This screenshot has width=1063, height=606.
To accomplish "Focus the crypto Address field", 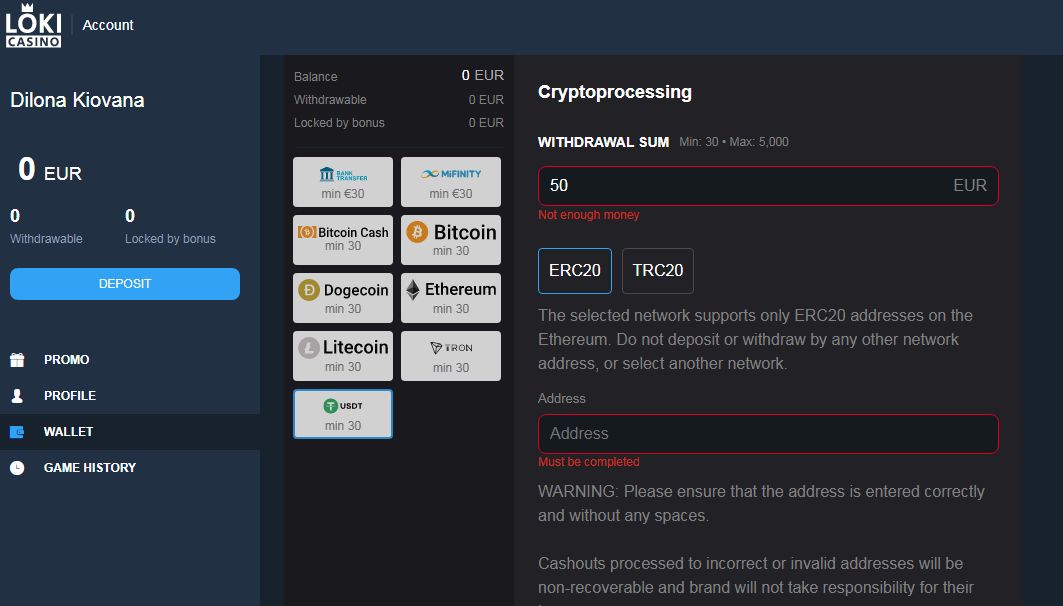I will [x=767, y=434].
